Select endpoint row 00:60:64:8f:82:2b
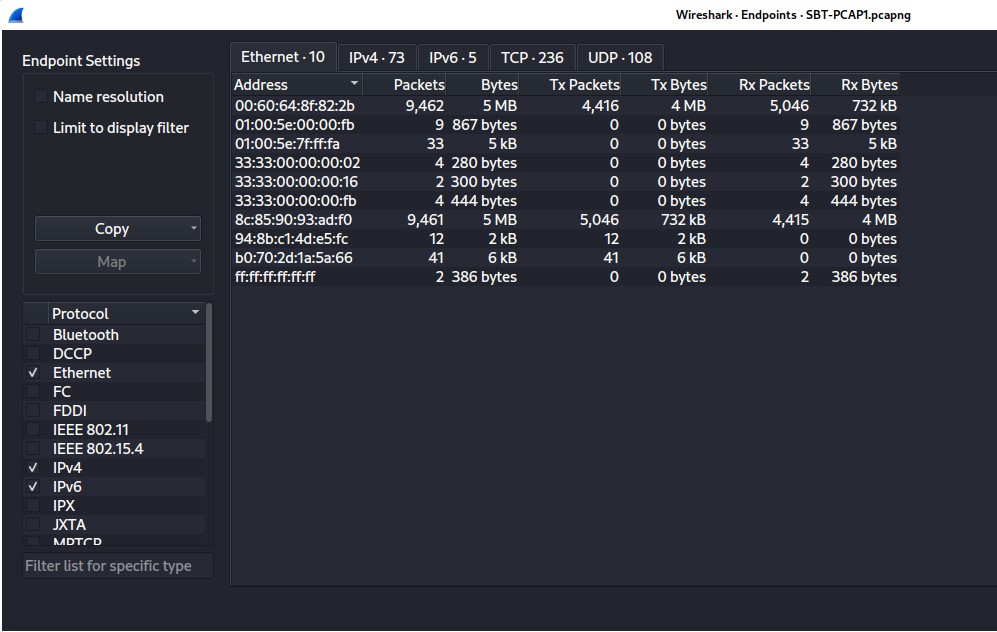Screen dimensions: 997x632 (x=295, y=106)
